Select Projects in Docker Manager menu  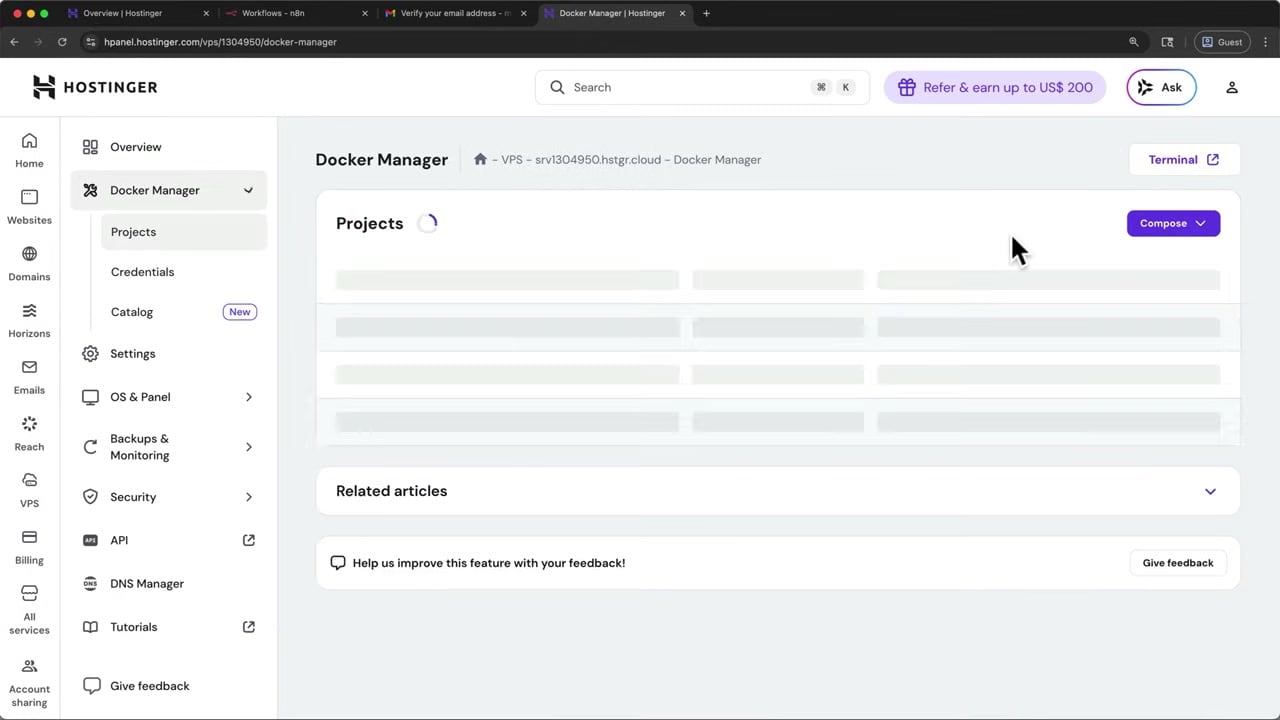tap(184, 232)
